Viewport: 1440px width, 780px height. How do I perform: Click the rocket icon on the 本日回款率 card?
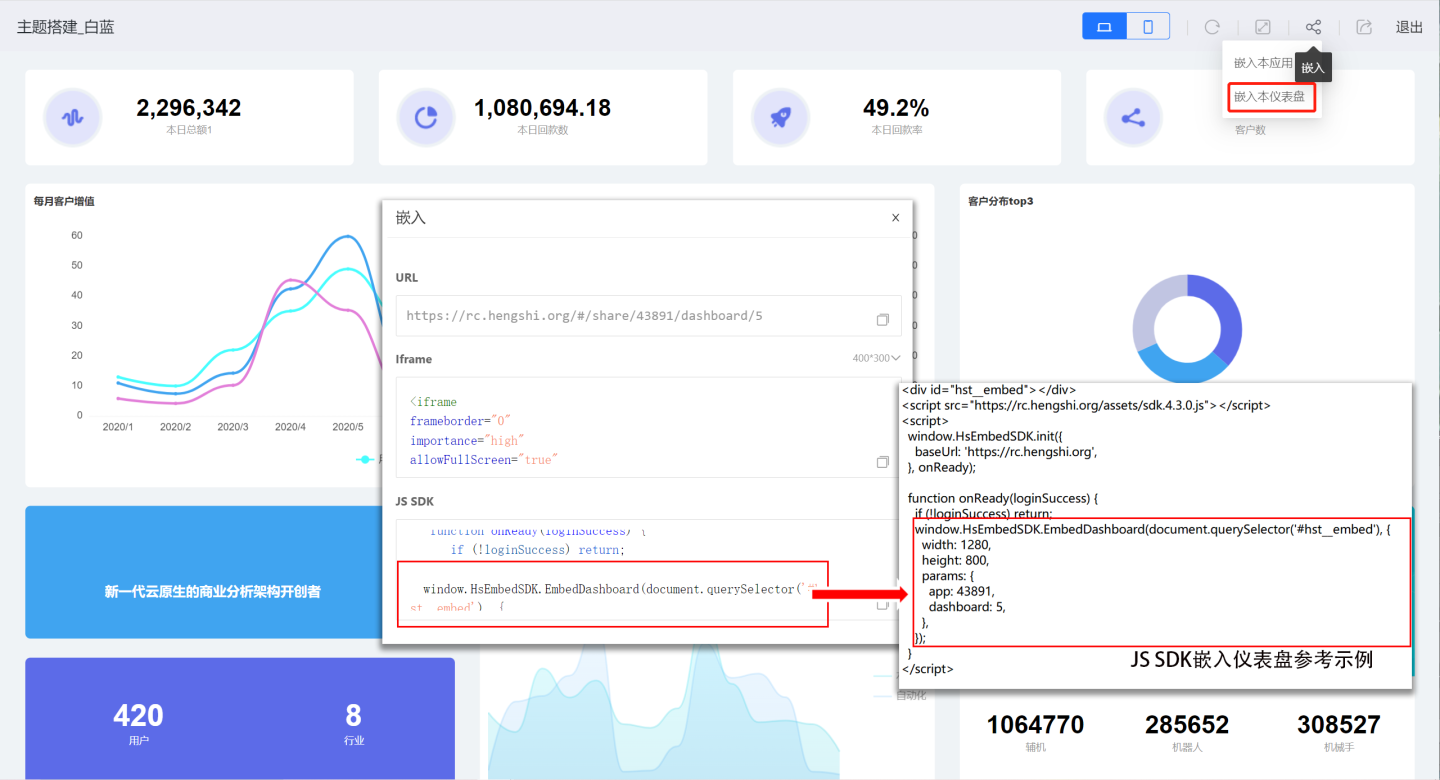[781, 117]
